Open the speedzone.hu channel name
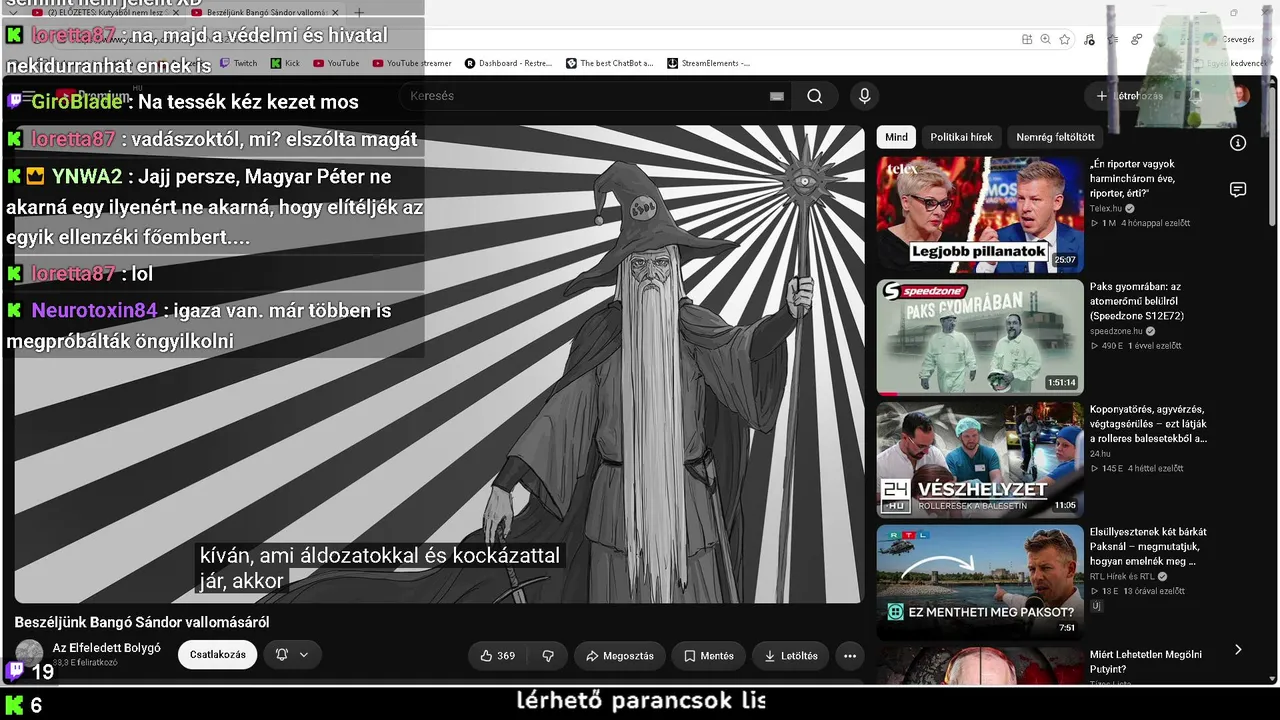The image size is (1280, 720). [1116, 331]
